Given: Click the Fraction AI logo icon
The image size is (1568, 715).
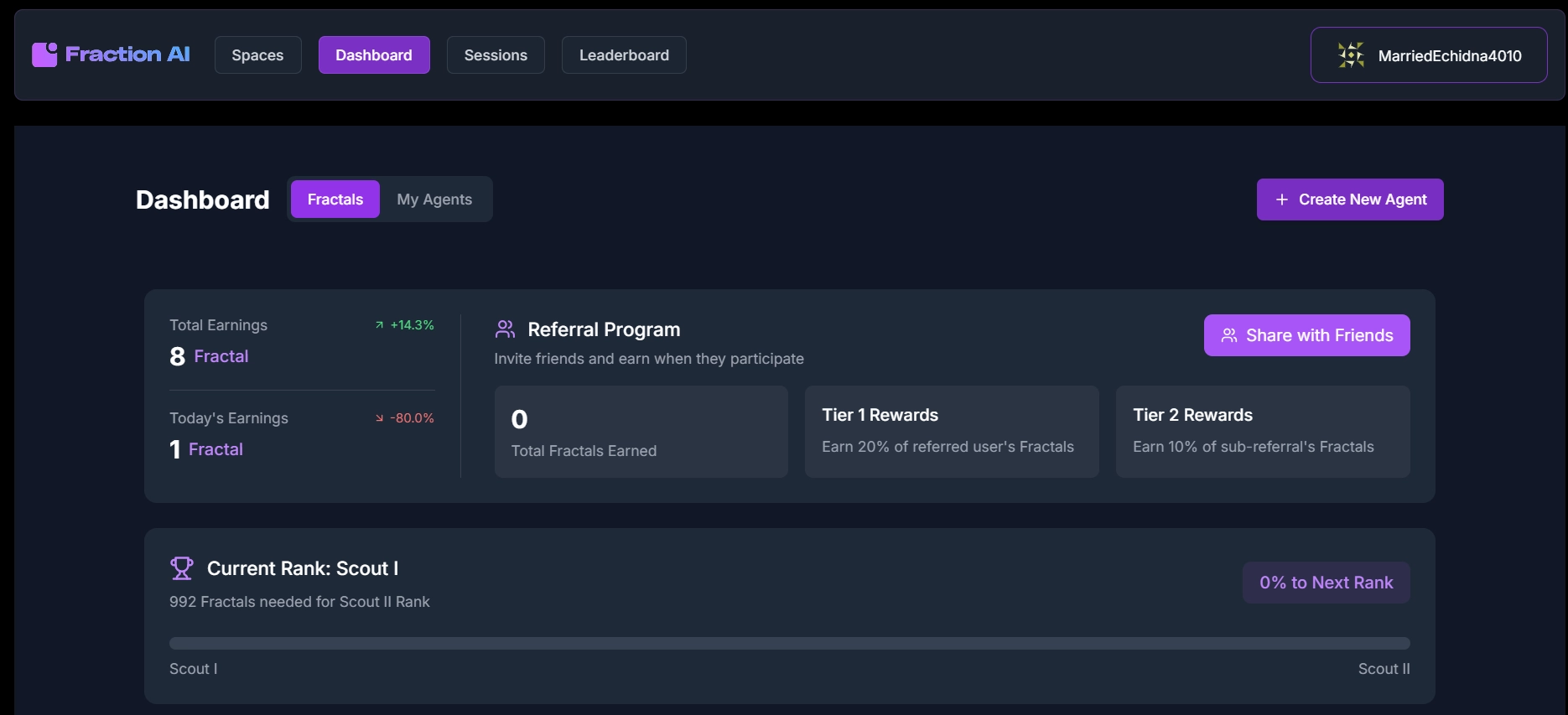Looking at the screenshot, I should [44, 54].
